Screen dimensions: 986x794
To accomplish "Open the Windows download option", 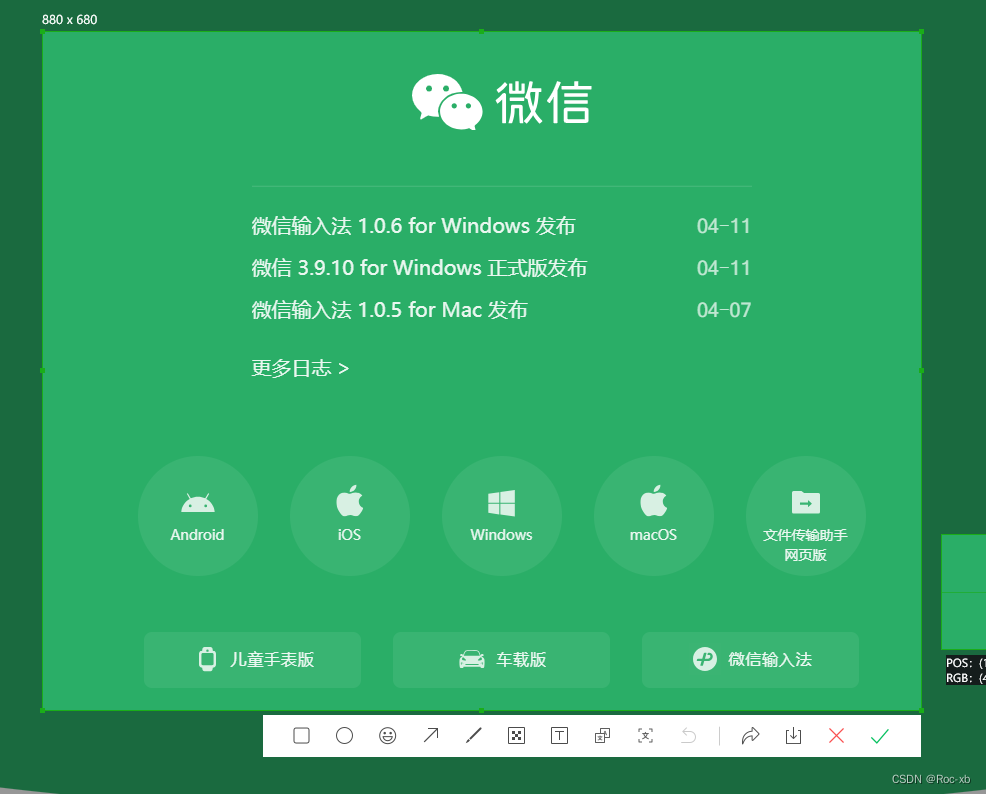I will [x=502, y=516].
